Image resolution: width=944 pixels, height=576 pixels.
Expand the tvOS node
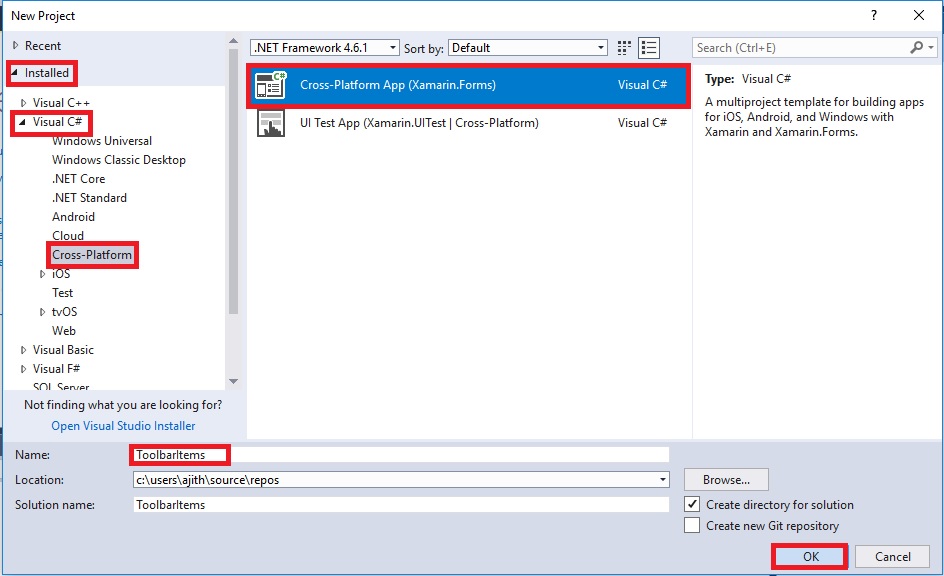(x=42, y=312)
